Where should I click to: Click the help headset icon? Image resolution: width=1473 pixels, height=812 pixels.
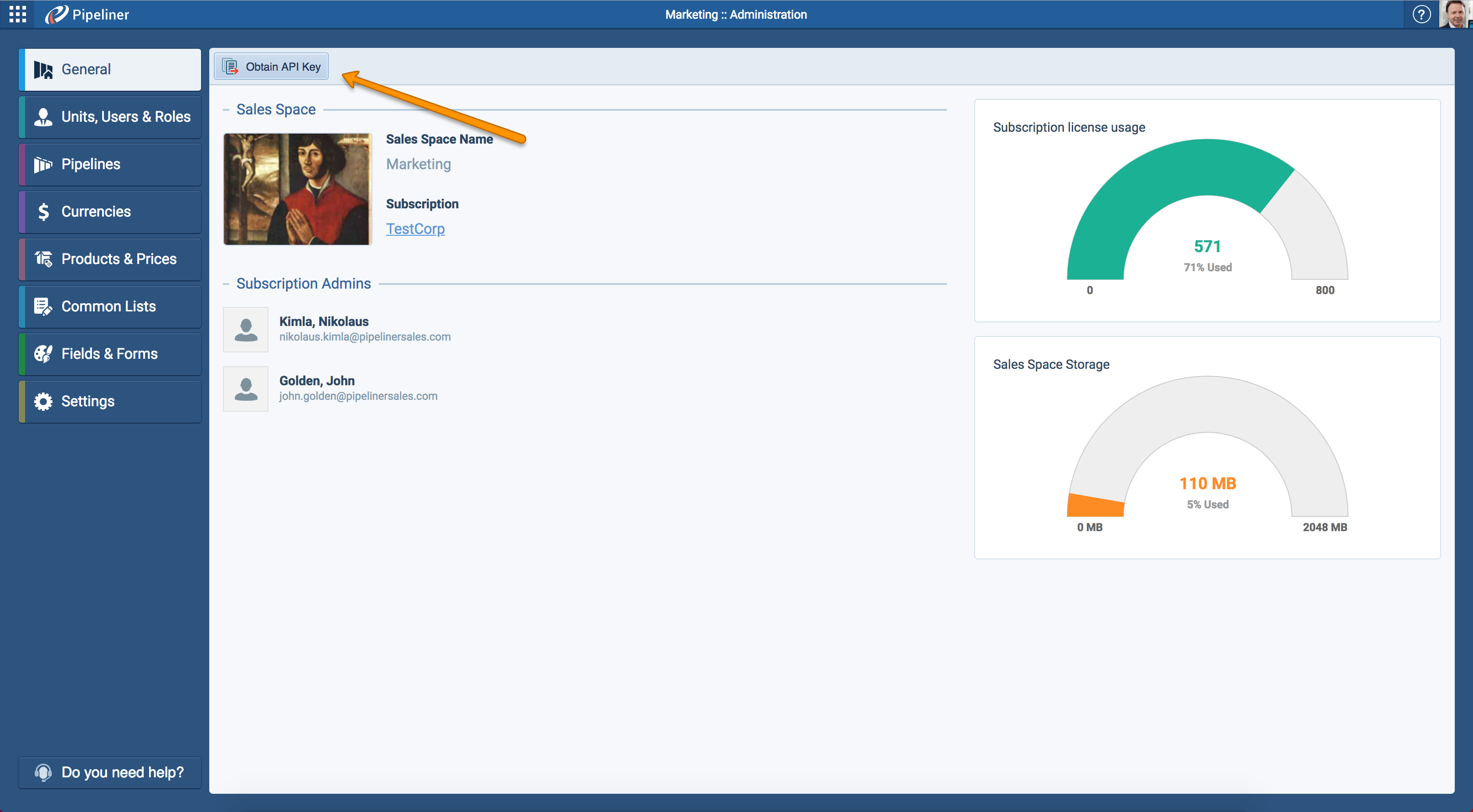click(43, 772)
